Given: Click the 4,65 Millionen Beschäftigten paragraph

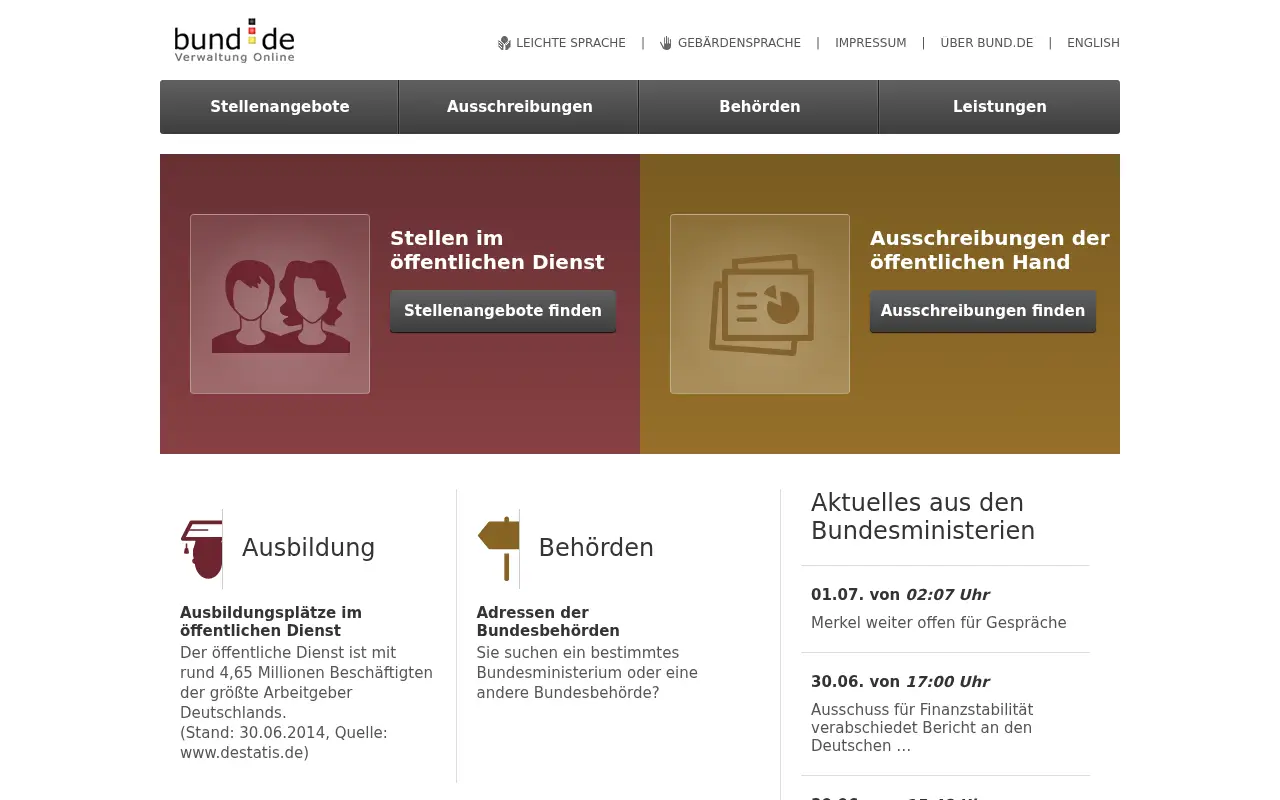Looking at the screenshot, I should pos(306,683).
